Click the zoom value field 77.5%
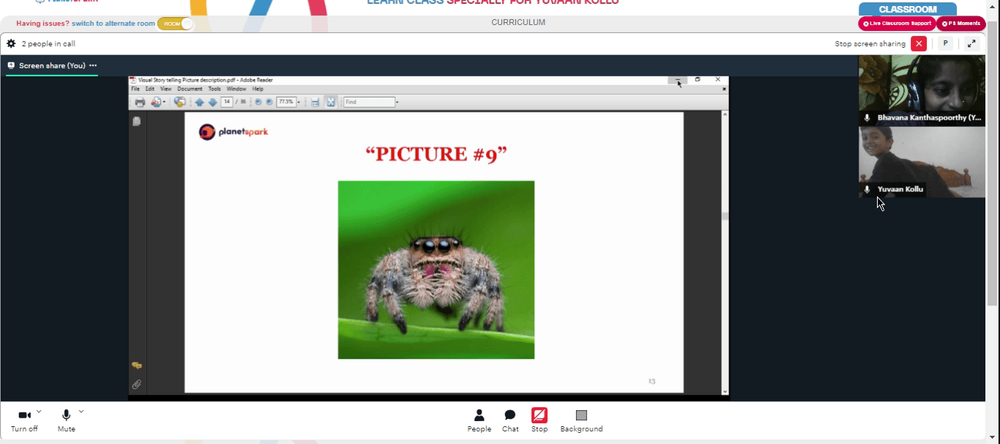 tap(286, 102)
